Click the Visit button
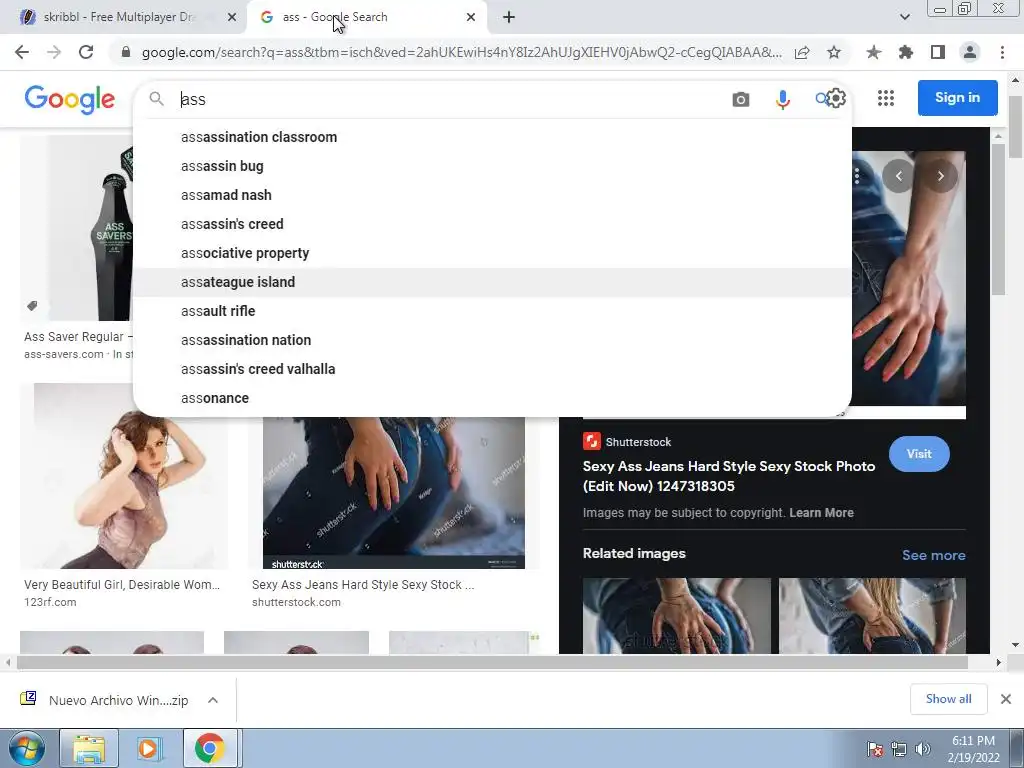 click(x=919, y=454)
